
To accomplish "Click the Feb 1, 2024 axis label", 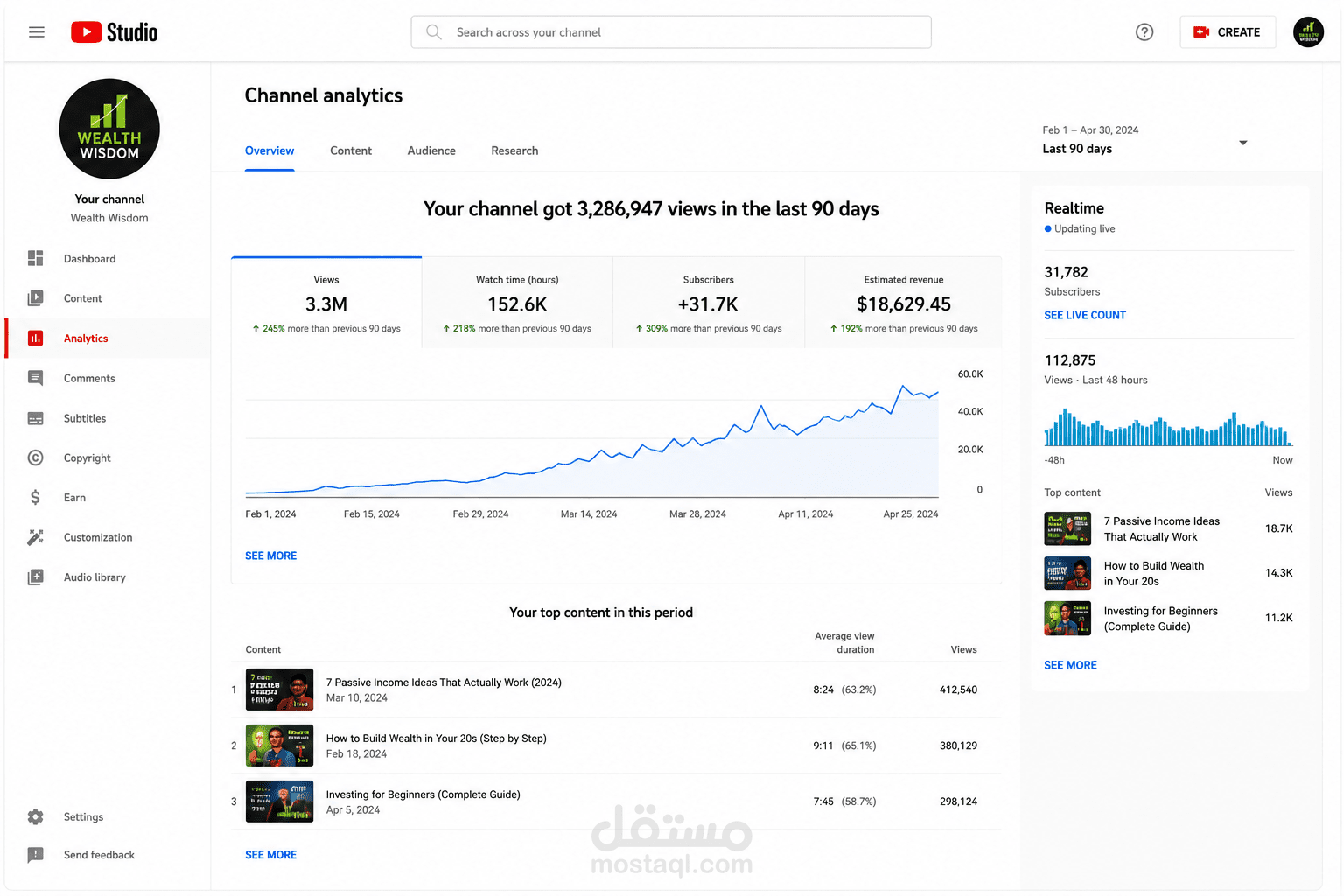I will pos(270,514).
